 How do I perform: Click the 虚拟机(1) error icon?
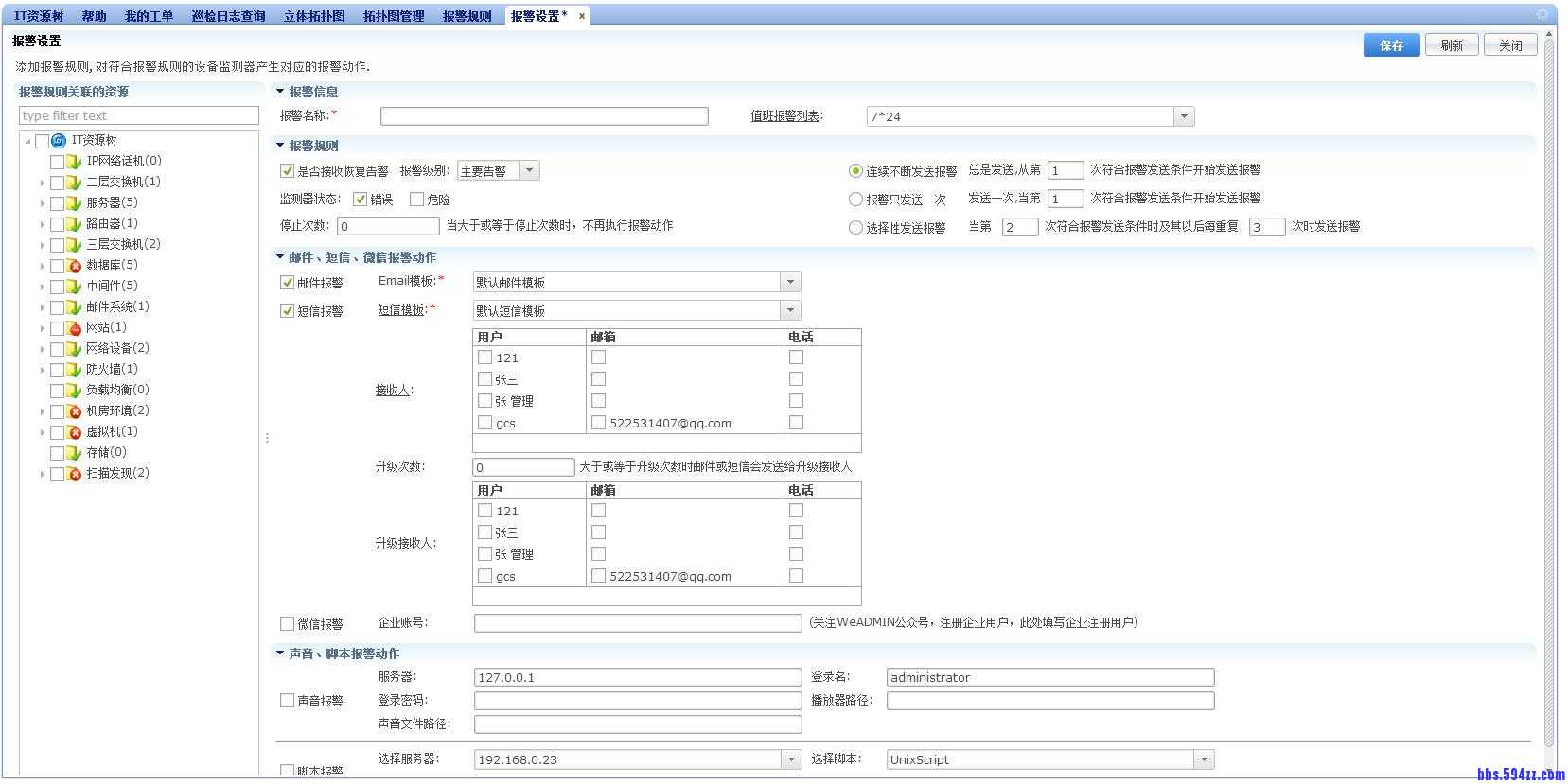(x=74, y=432)
